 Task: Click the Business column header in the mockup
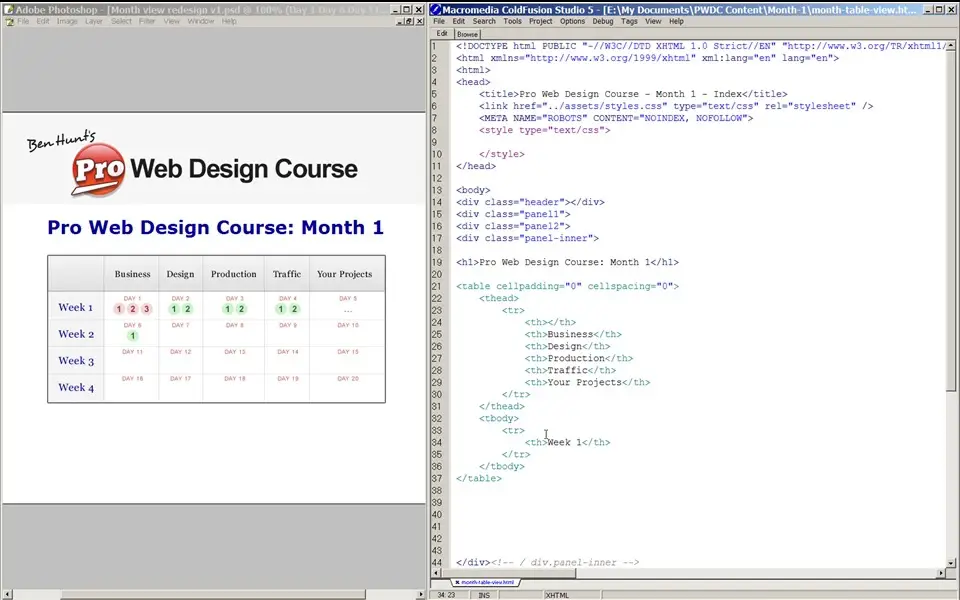pyautogui.click(x=132, y=274)
